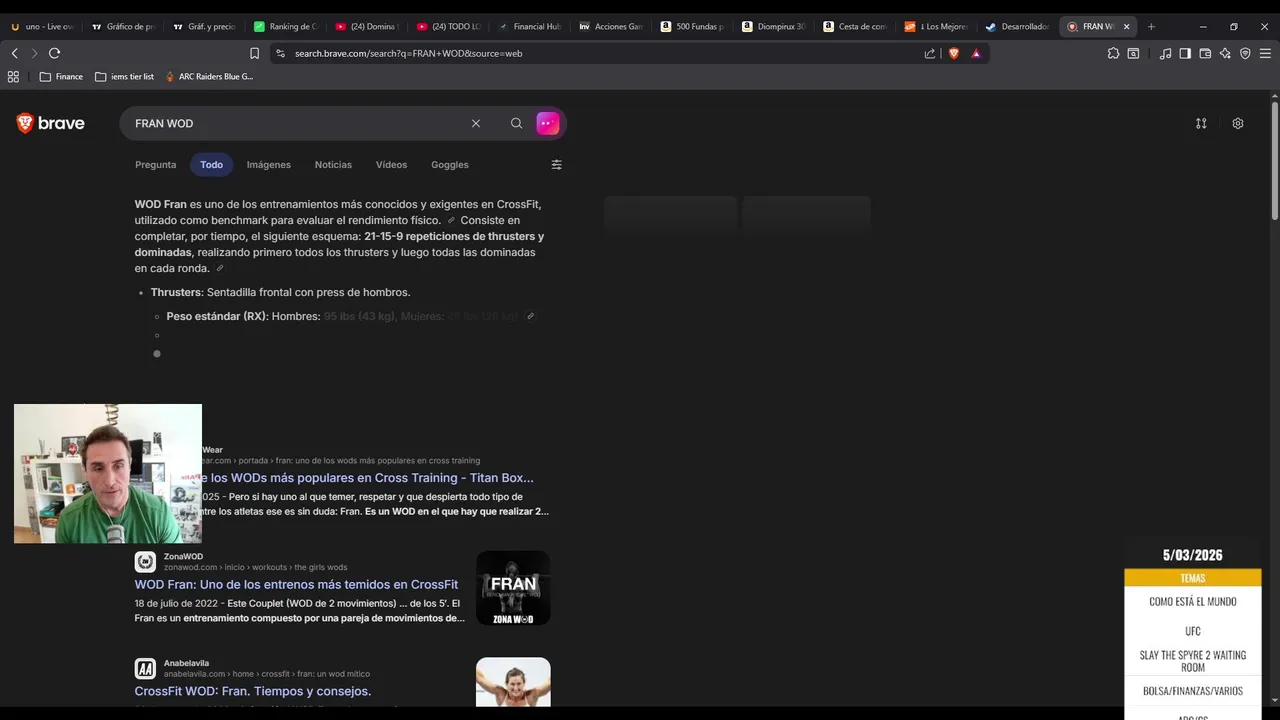This screenshot has height=720, width=1280.
Task: Click 'BOLSA/FINANZAS/VARIOS' topic text
Action: [x=1193, y=691]
